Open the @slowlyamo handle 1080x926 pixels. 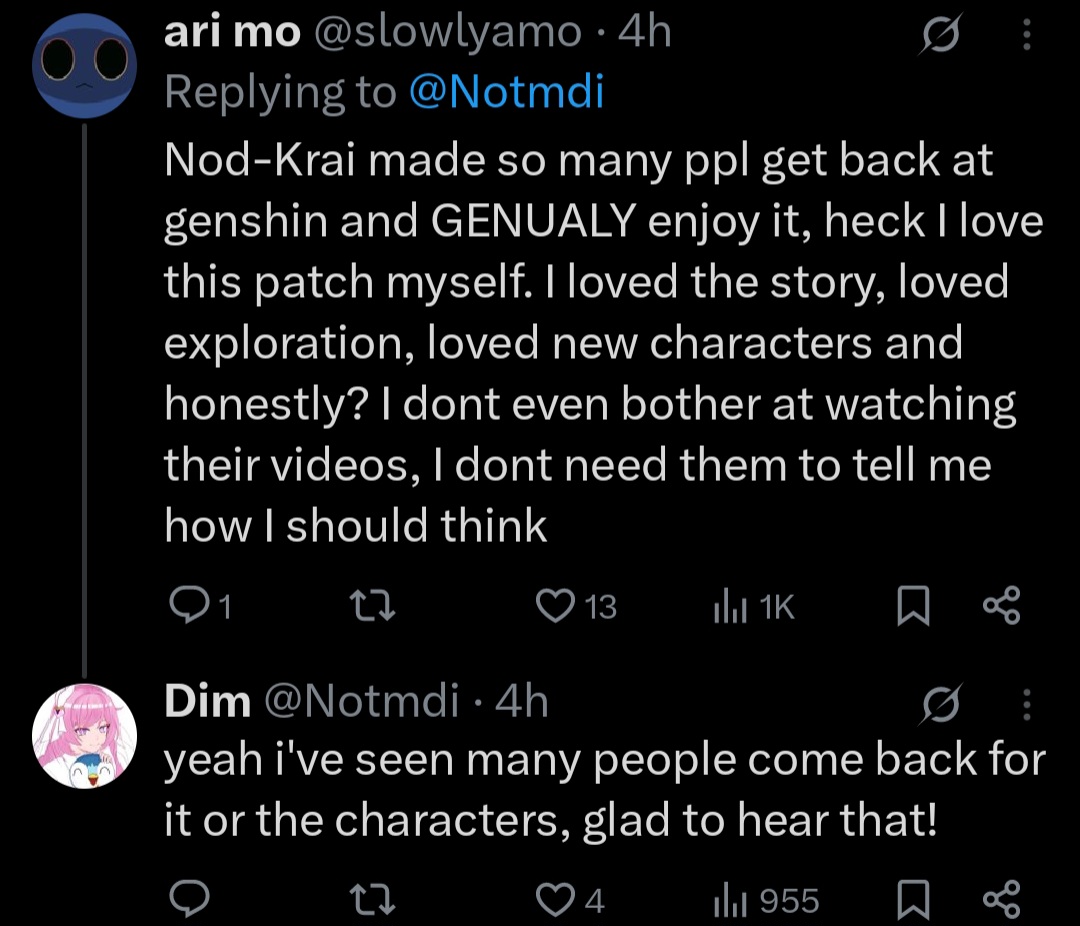click(448, 32)
